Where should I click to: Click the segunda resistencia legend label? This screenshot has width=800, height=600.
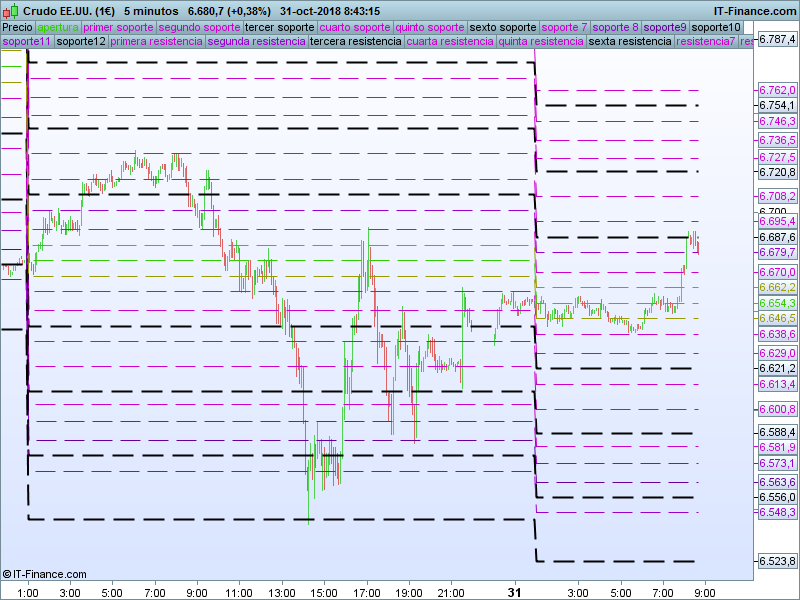point(256,41)
